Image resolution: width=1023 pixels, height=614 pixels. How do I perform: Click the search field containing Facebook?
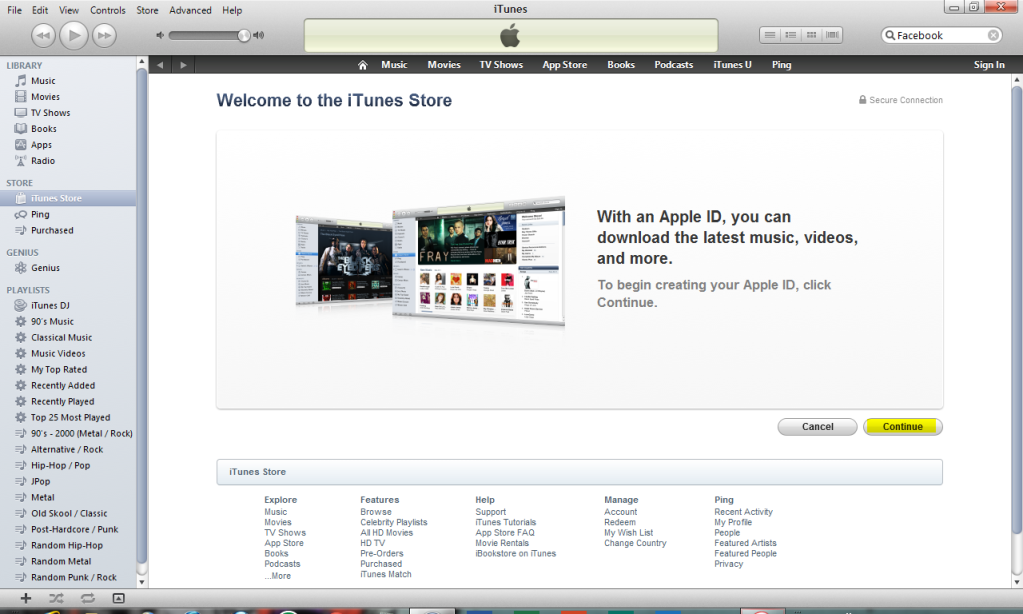(x=941, y=35)
